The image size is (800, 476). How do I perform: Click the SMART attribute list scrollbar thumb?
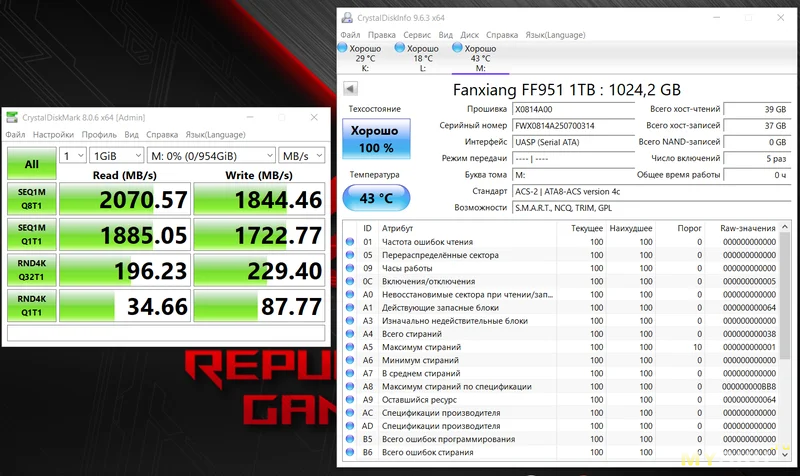(x=785, y=296)
